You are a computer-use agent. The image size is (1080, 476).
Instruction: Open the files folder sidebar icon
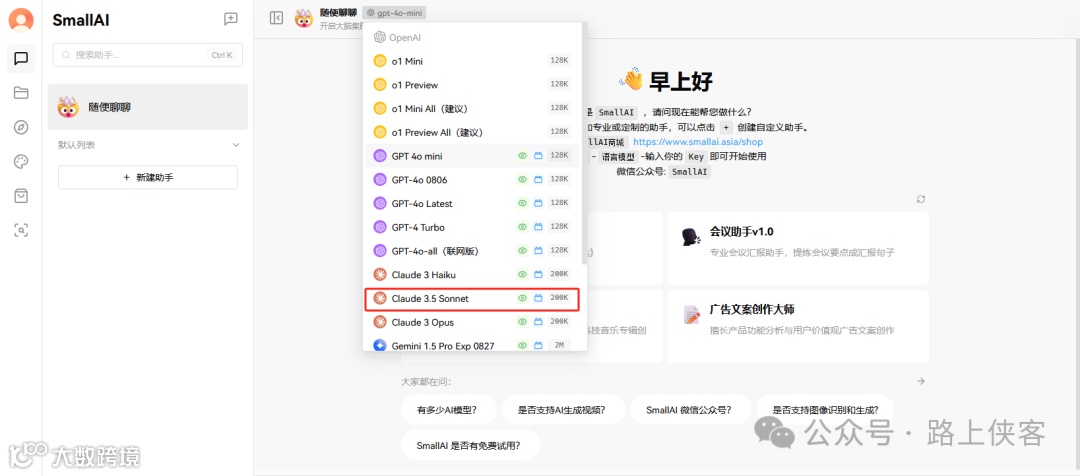21,93
